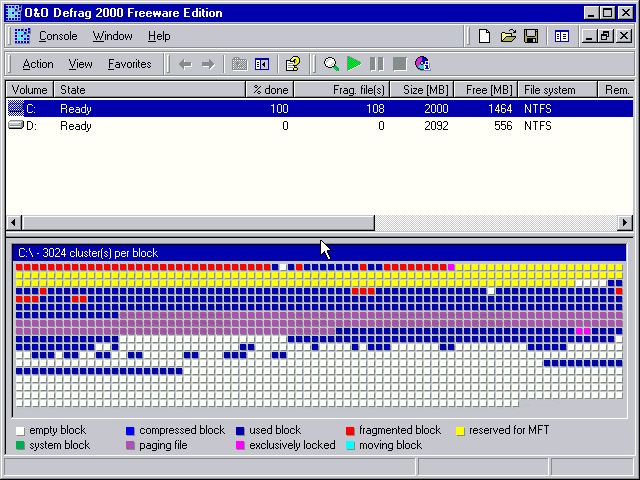
Task: Open the Console menu
Action: 58,36
